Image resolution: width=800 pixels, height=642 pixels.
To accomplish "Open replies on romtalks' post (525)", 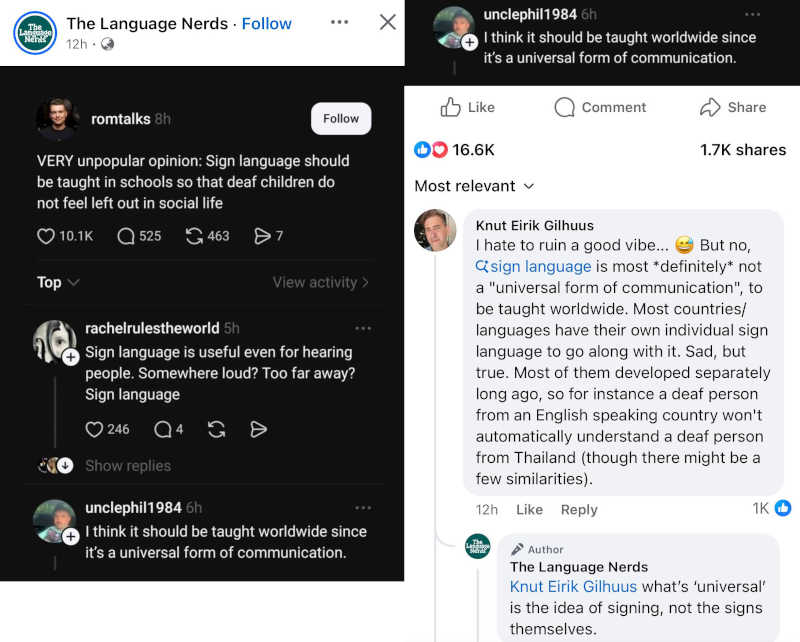I will click(126, 236).
